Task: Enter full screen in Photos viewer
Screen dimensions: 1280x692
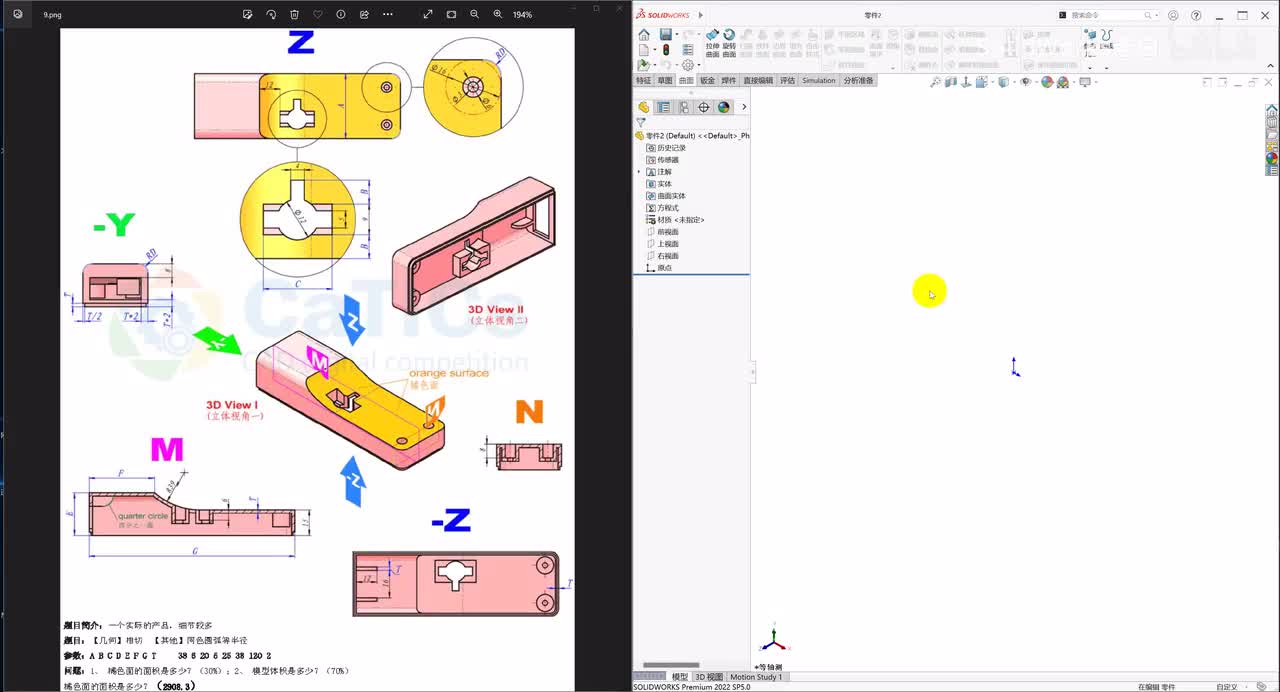Action: (x=428, y=15)
